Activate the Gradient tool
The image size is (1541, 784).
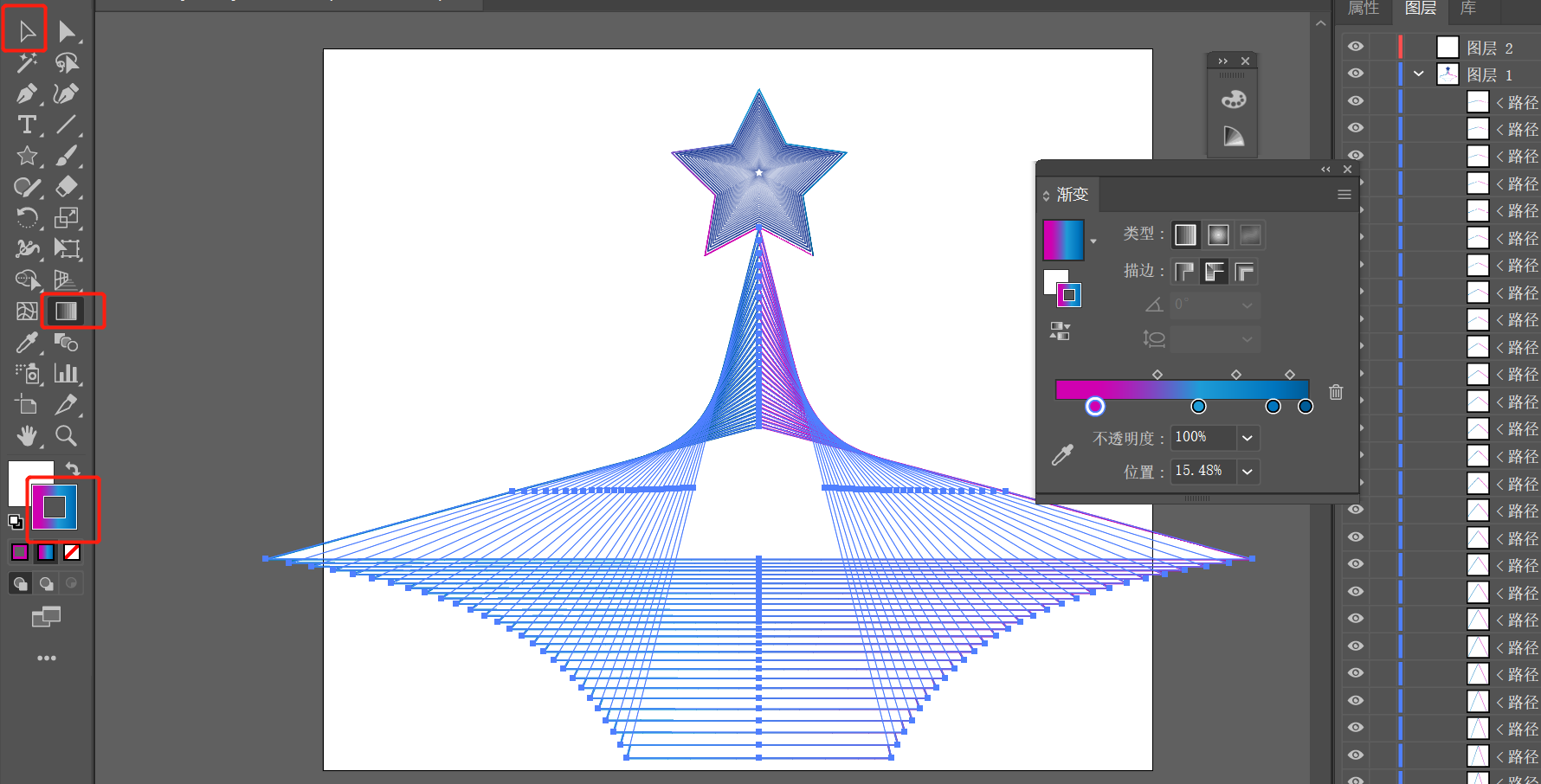tap(67, 312)
